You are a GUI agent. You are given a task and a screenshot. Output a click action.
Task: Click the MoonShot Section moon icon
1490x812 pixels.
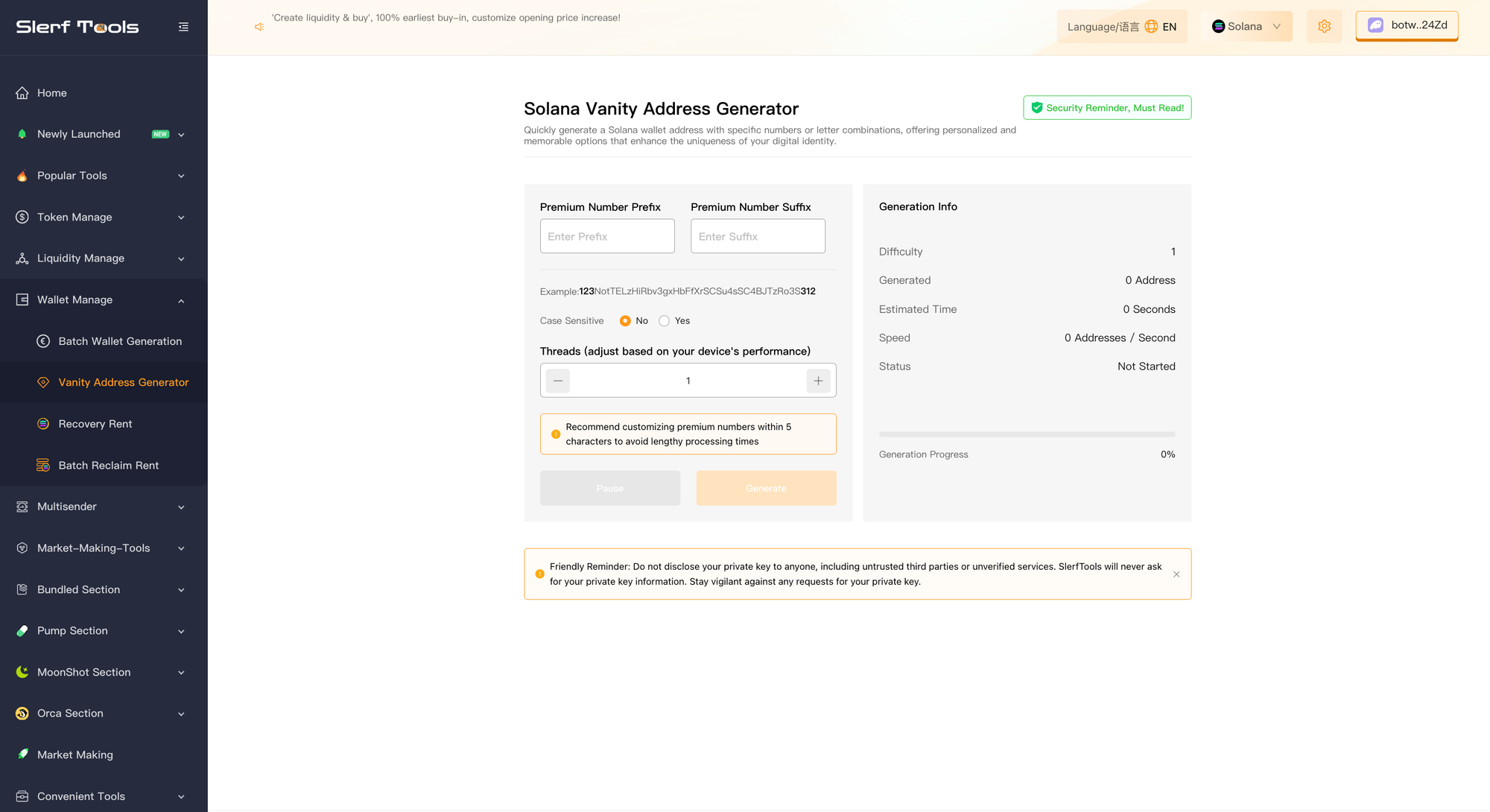click(22, 672)
